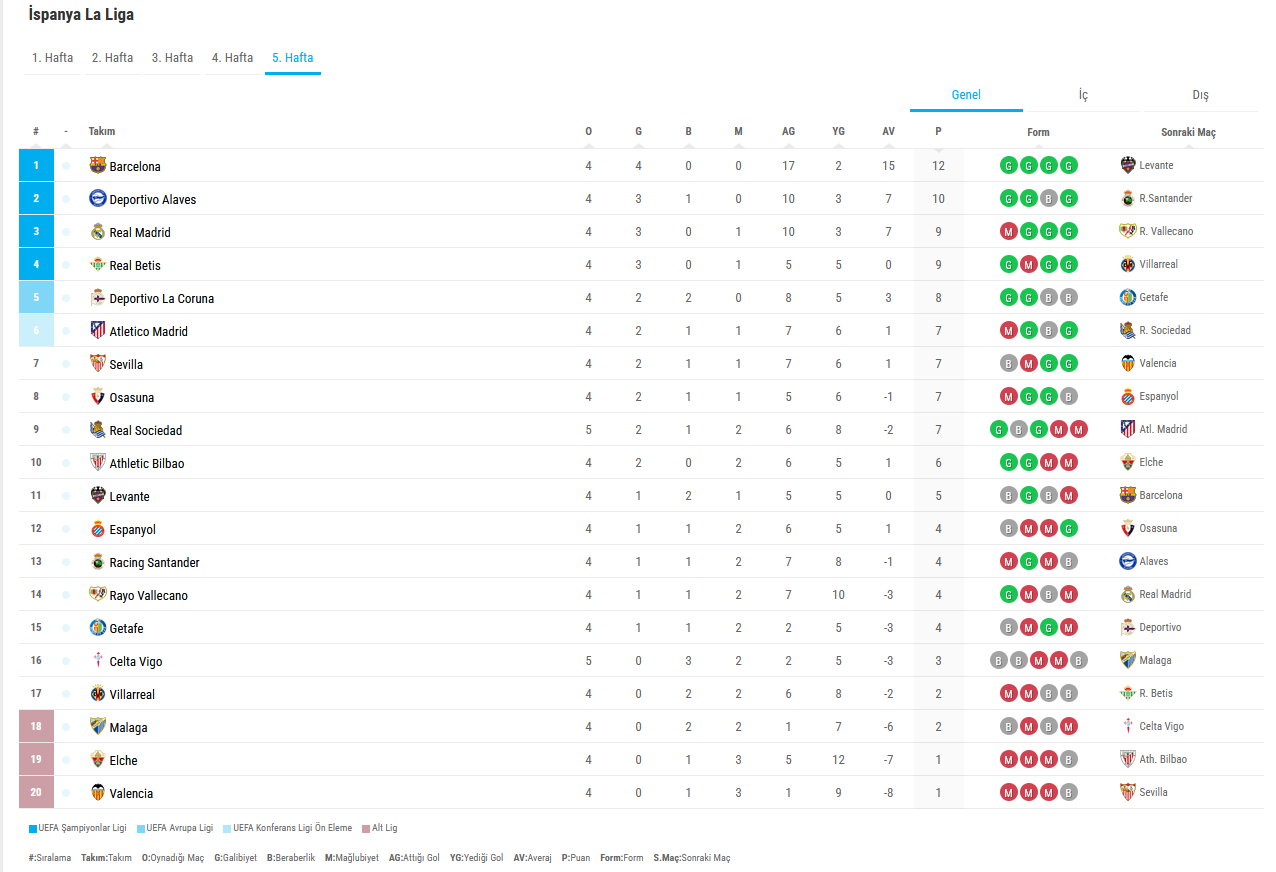Sort by Takım column header
1276x872 pixels.
(102, 131)
